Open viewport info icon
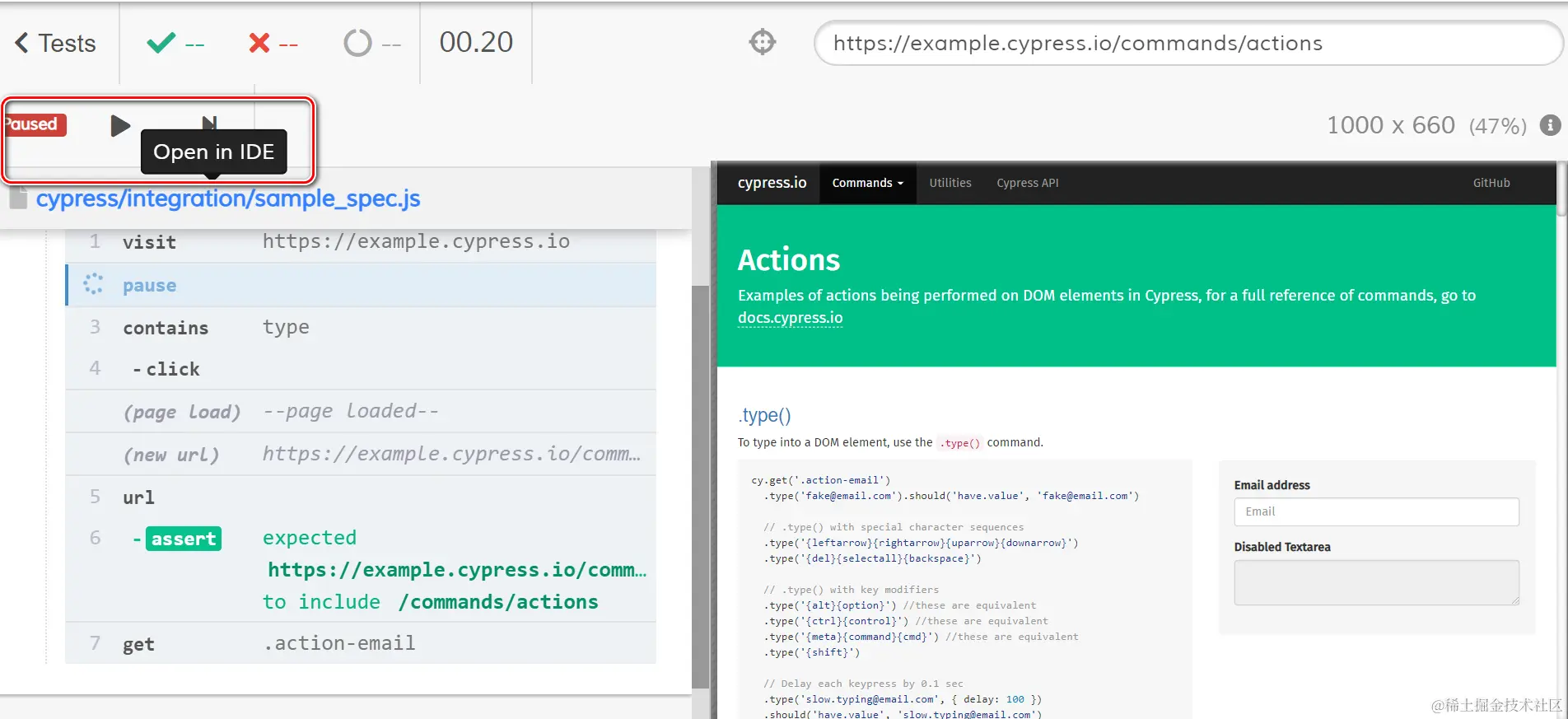 tap(1550, 125)
